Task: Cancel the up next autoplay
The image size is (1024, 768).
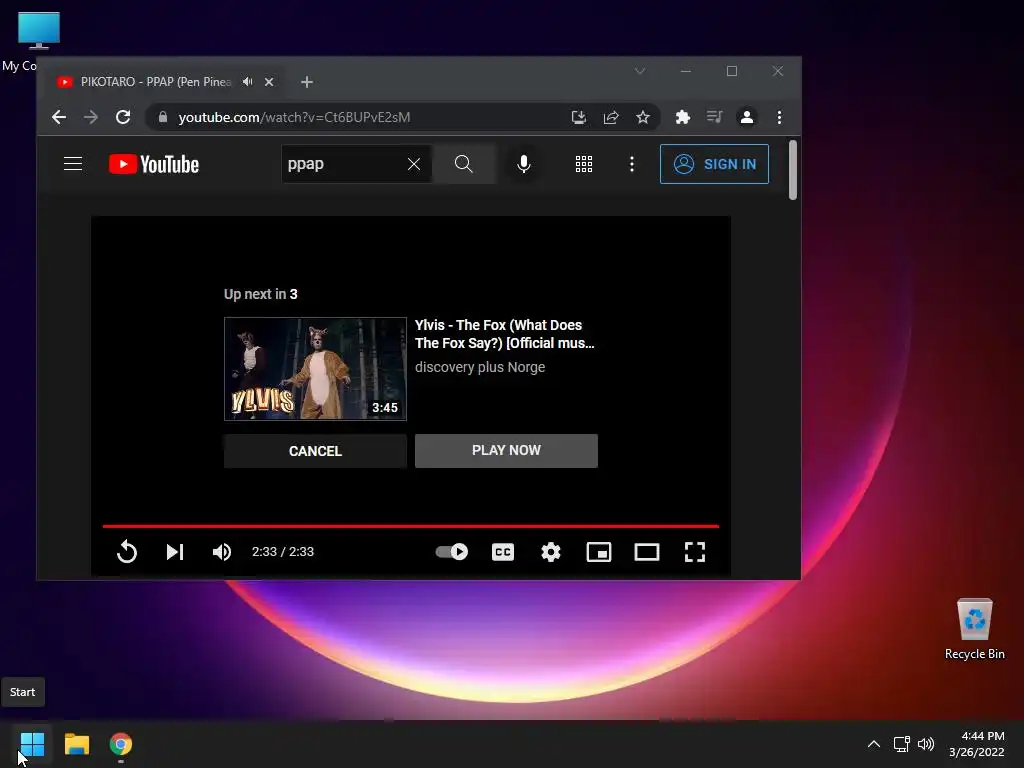Action: tap(315, 451)
